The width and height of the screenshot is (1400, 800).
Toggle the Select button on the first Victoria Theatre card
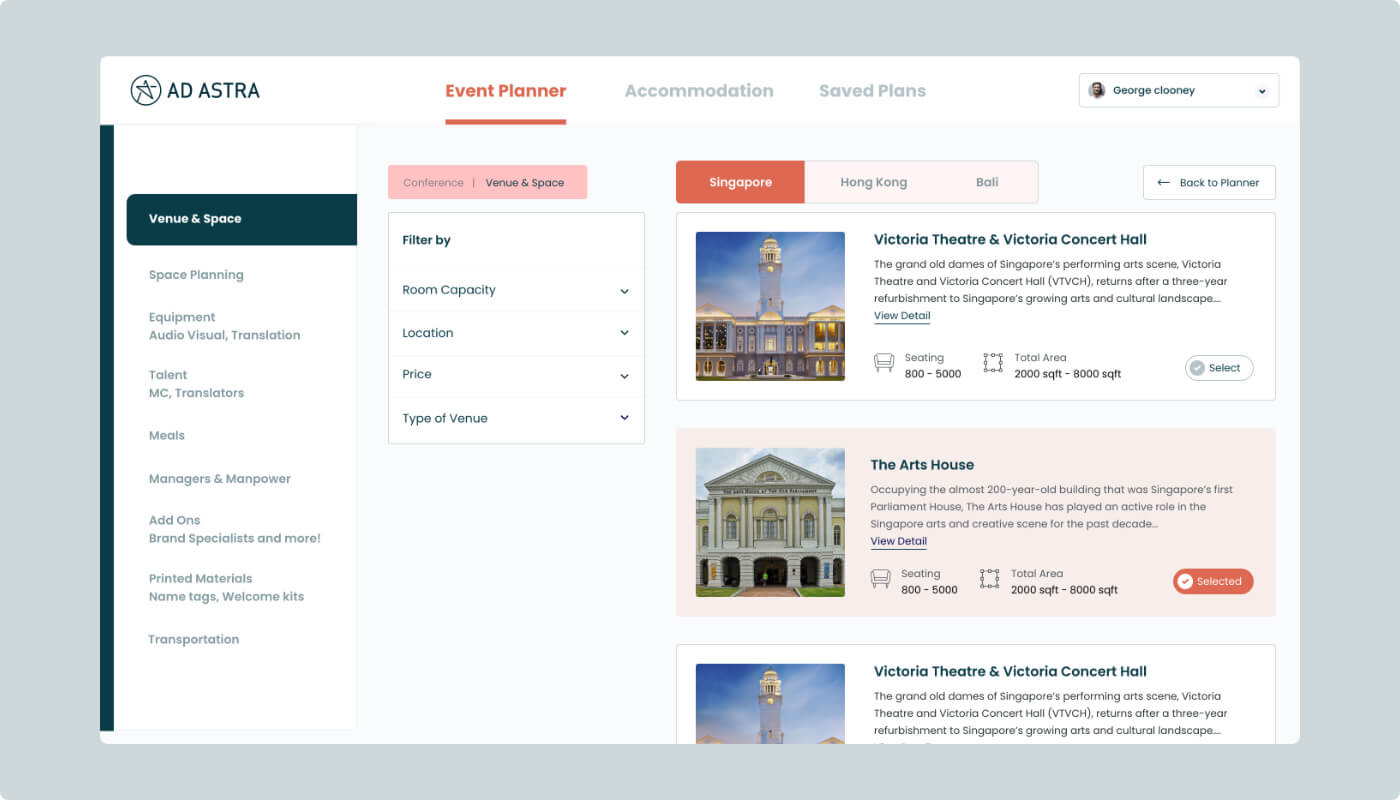(x=1219, y=368)
